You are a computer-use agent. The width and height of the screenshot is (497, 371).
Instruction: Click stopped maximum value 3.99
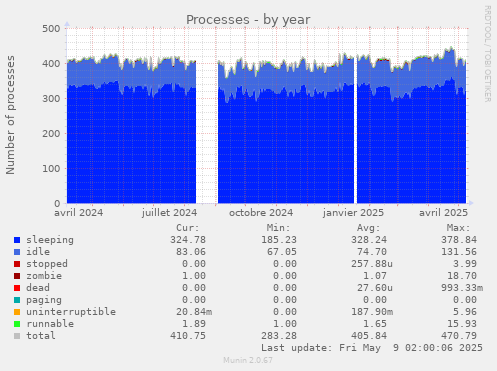coord(465,264)
